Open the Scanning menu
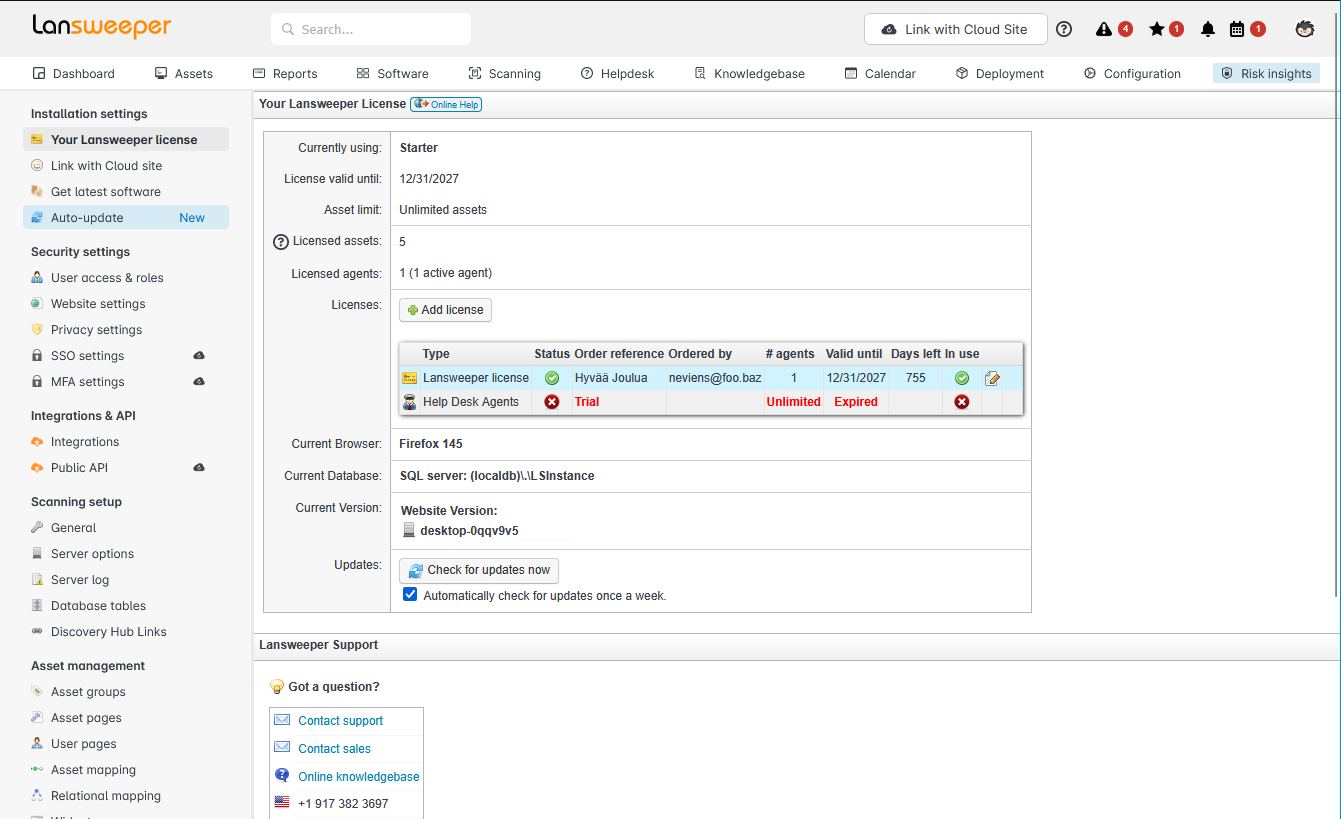The width and height of the screenshot is (1341, 819). [x=505, y=73]
